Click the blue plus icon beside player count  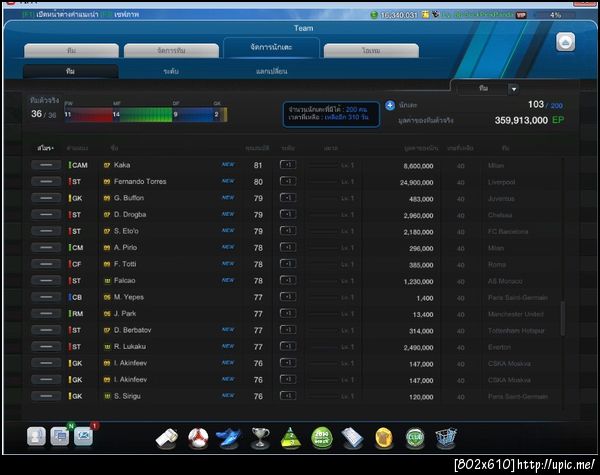click(x=390, y=105)
